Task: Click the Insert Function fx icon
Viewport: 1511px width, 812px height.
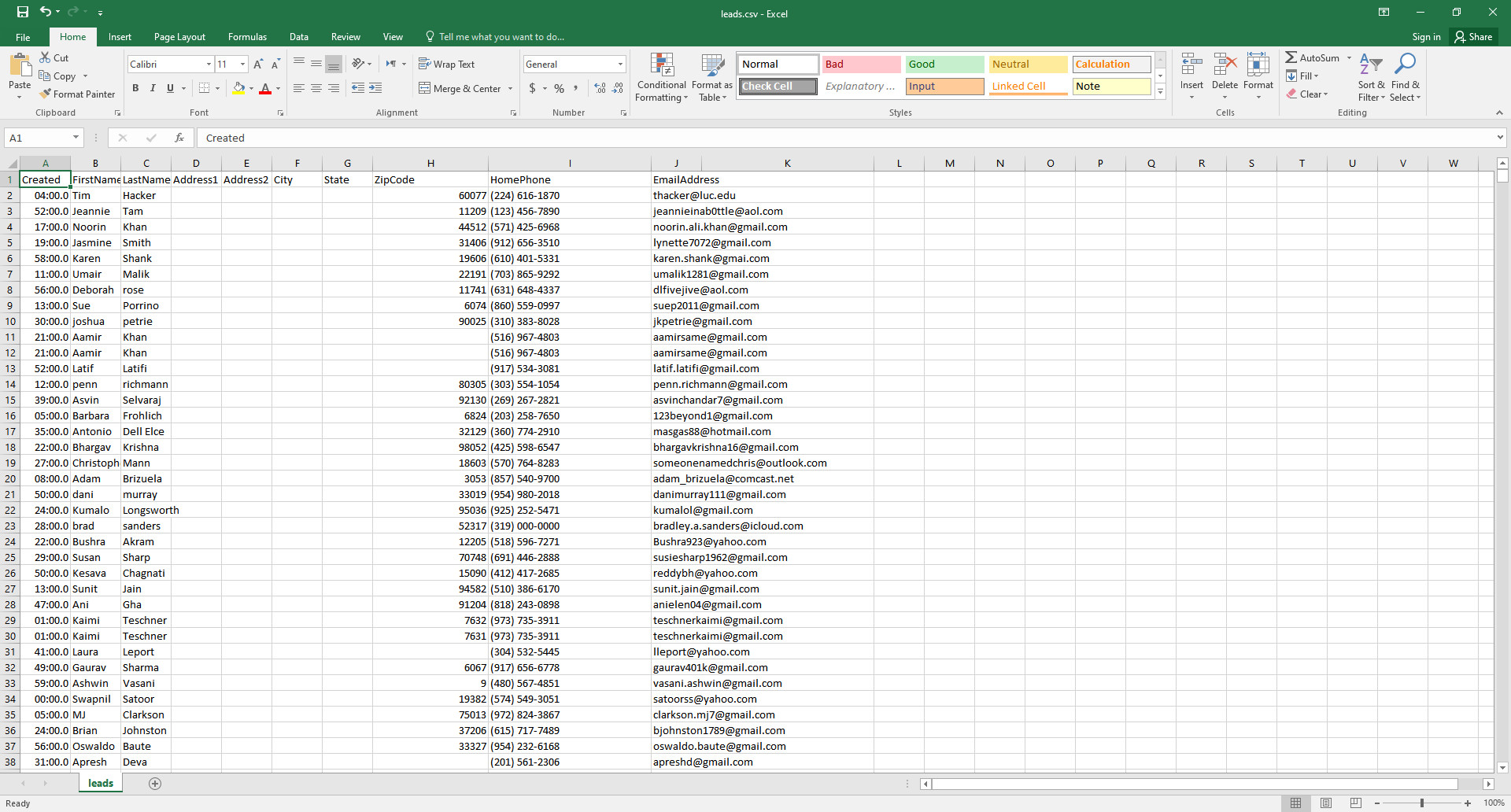Action: point(179,138)
